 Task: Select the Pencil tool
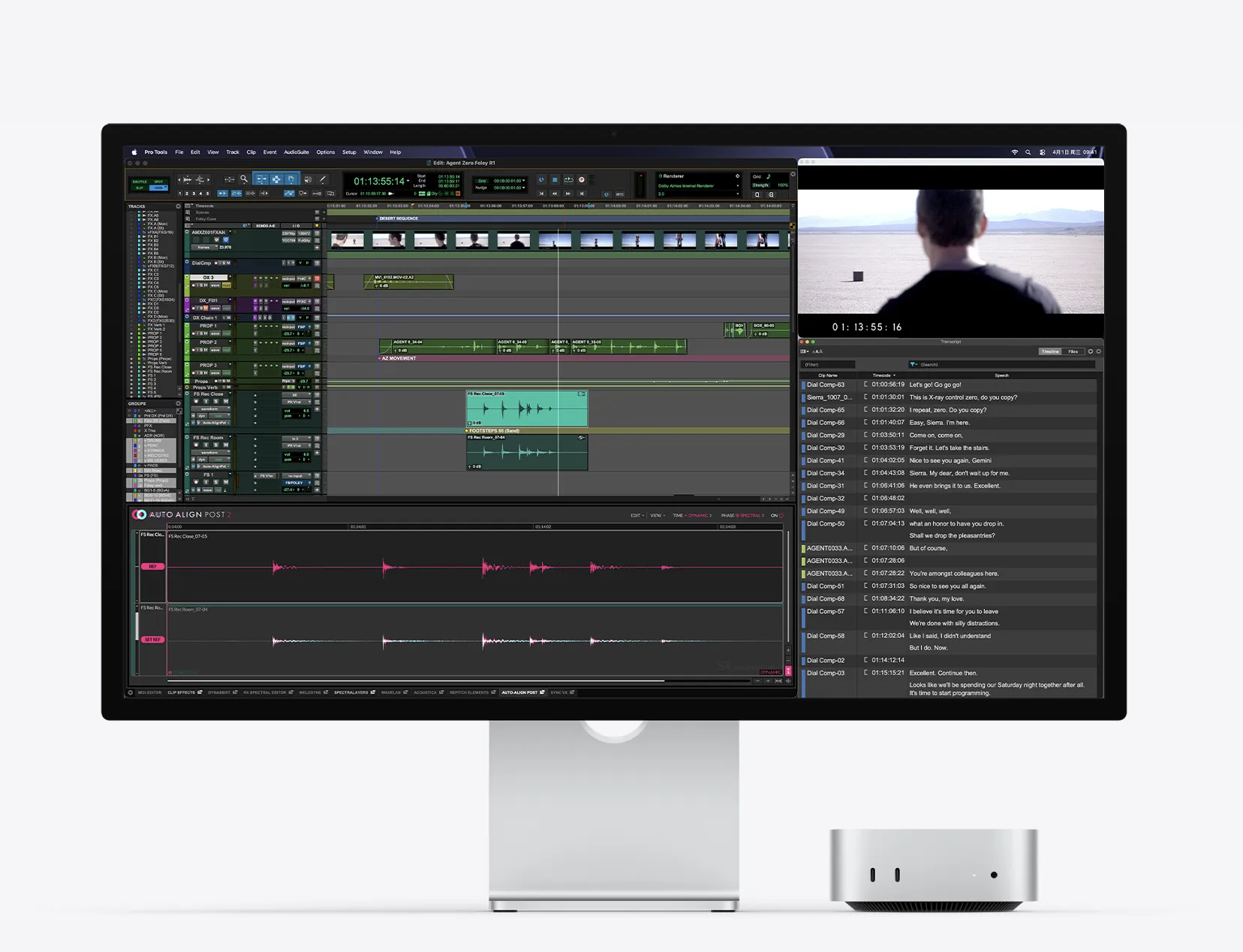click(x=323, y=179)
